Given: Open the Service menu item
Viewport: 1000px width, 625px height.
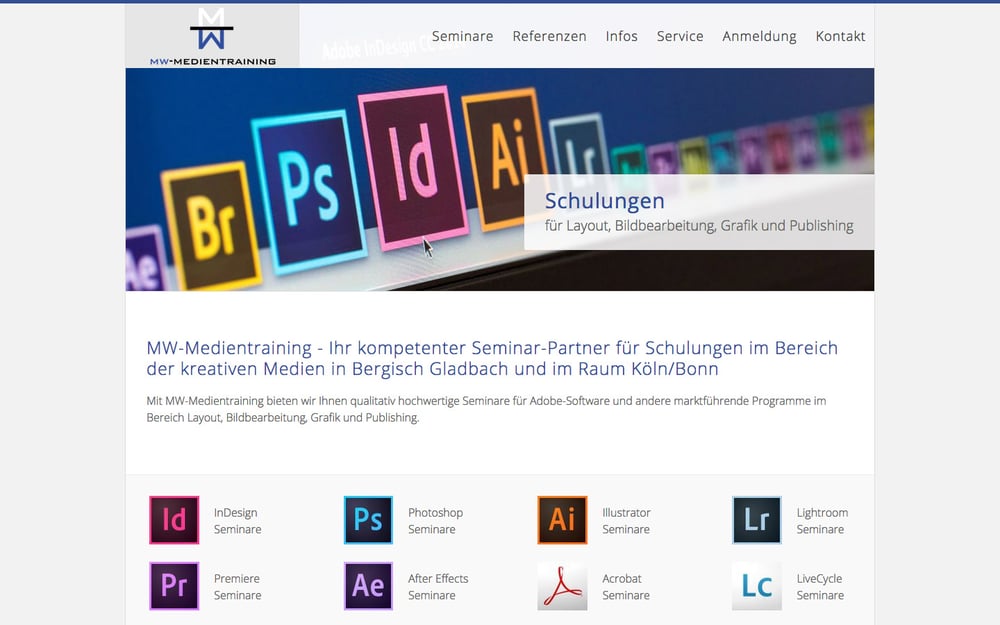Looking at the screenshot, I should pyautogui.click(x=680, y=36).
